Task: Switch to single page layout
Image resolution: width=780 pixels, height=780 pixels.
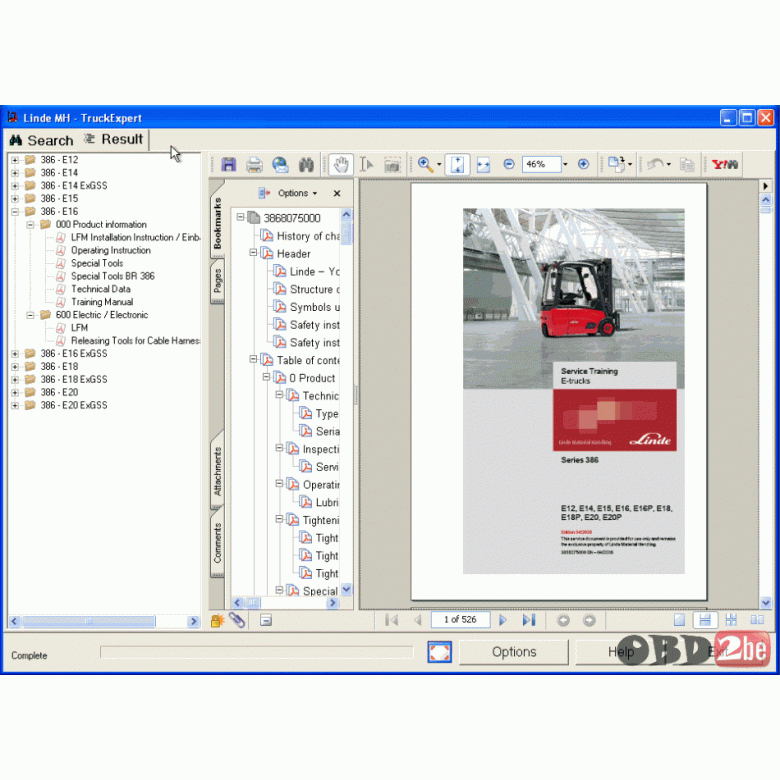Action: click(679, 620)
